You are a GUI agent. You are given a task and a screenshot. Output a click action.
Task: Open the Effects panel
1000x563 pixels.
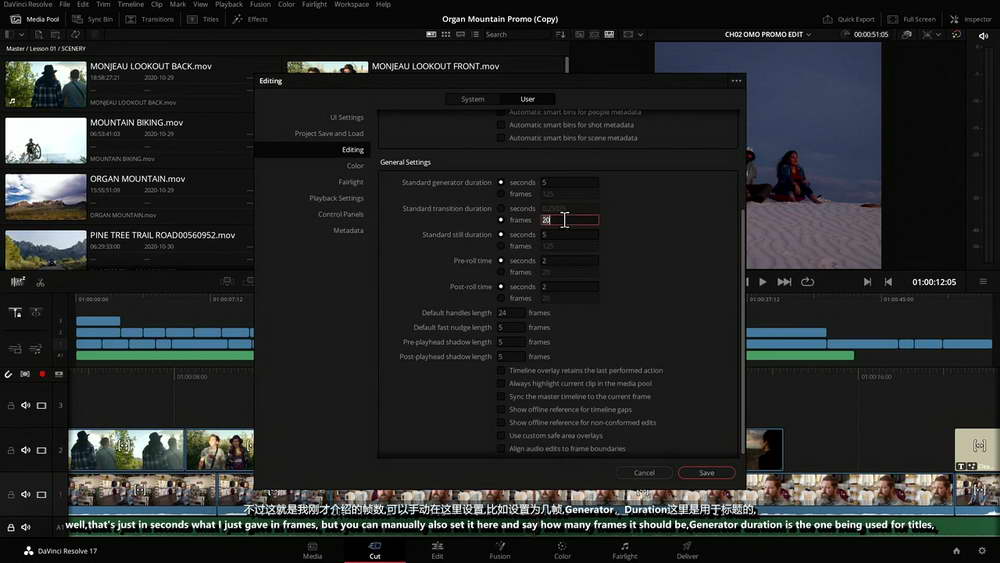(250, 19)
